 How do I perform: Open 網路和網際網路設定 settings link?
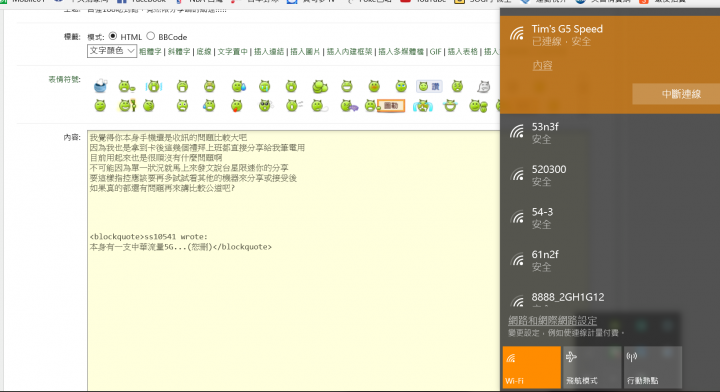pyautogui.click(x=552, y=320)
